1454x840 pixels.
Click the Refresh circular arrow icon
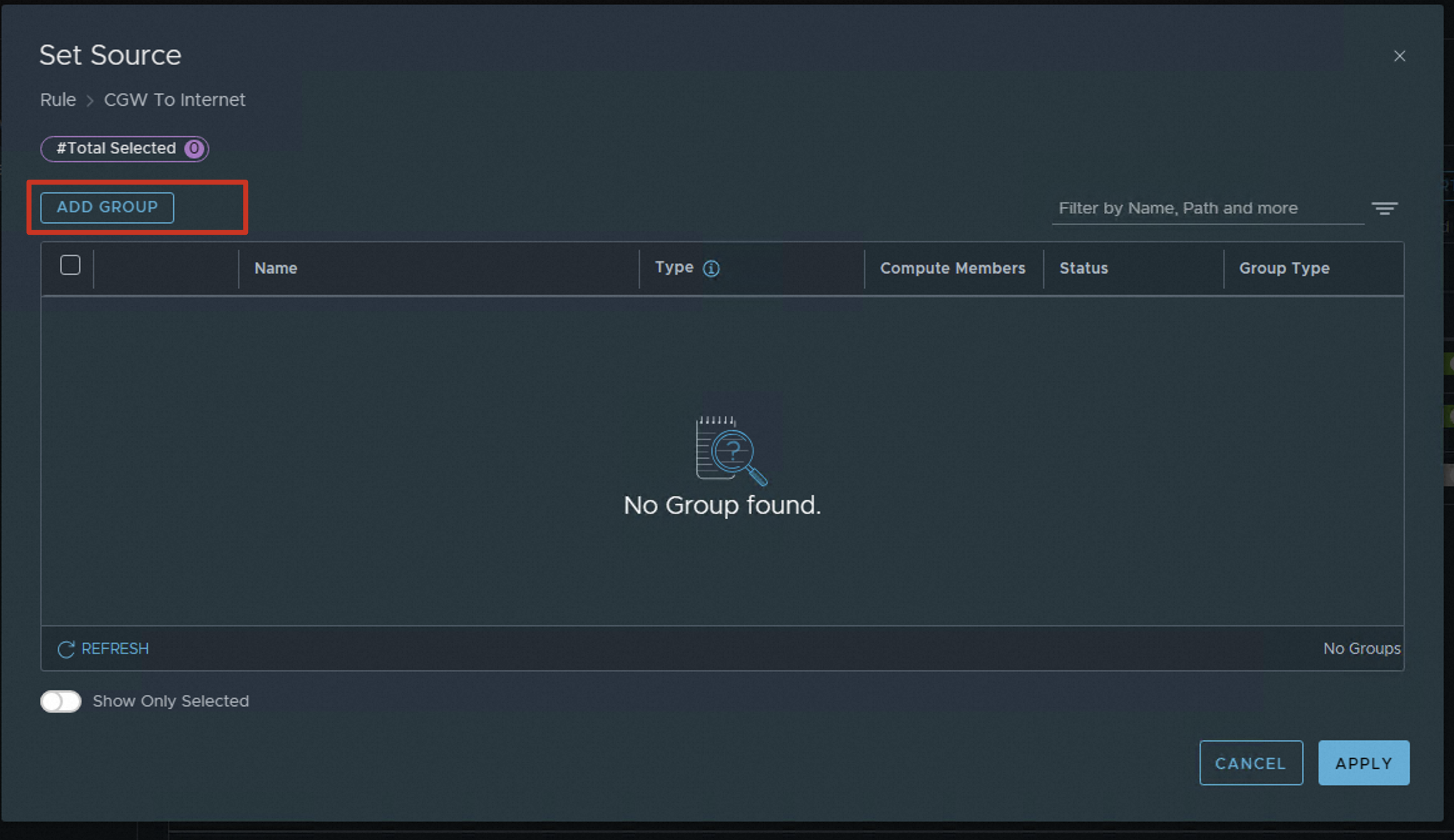pyautogui.click(x=66, y=649)
